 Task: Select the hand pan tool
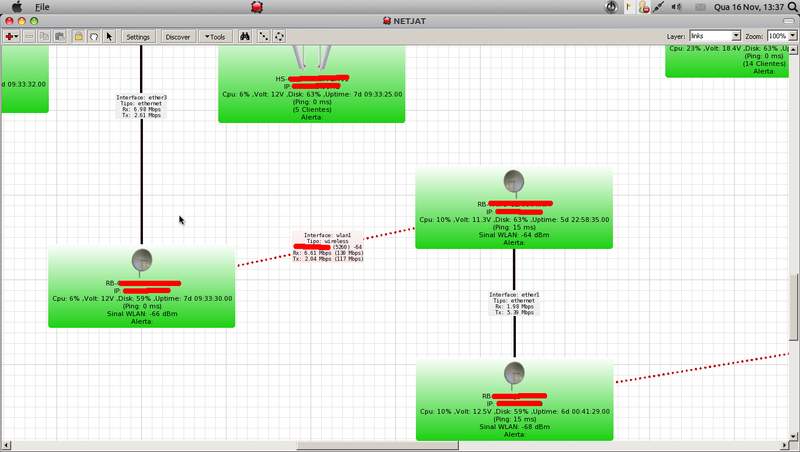(x=94, y=36)
